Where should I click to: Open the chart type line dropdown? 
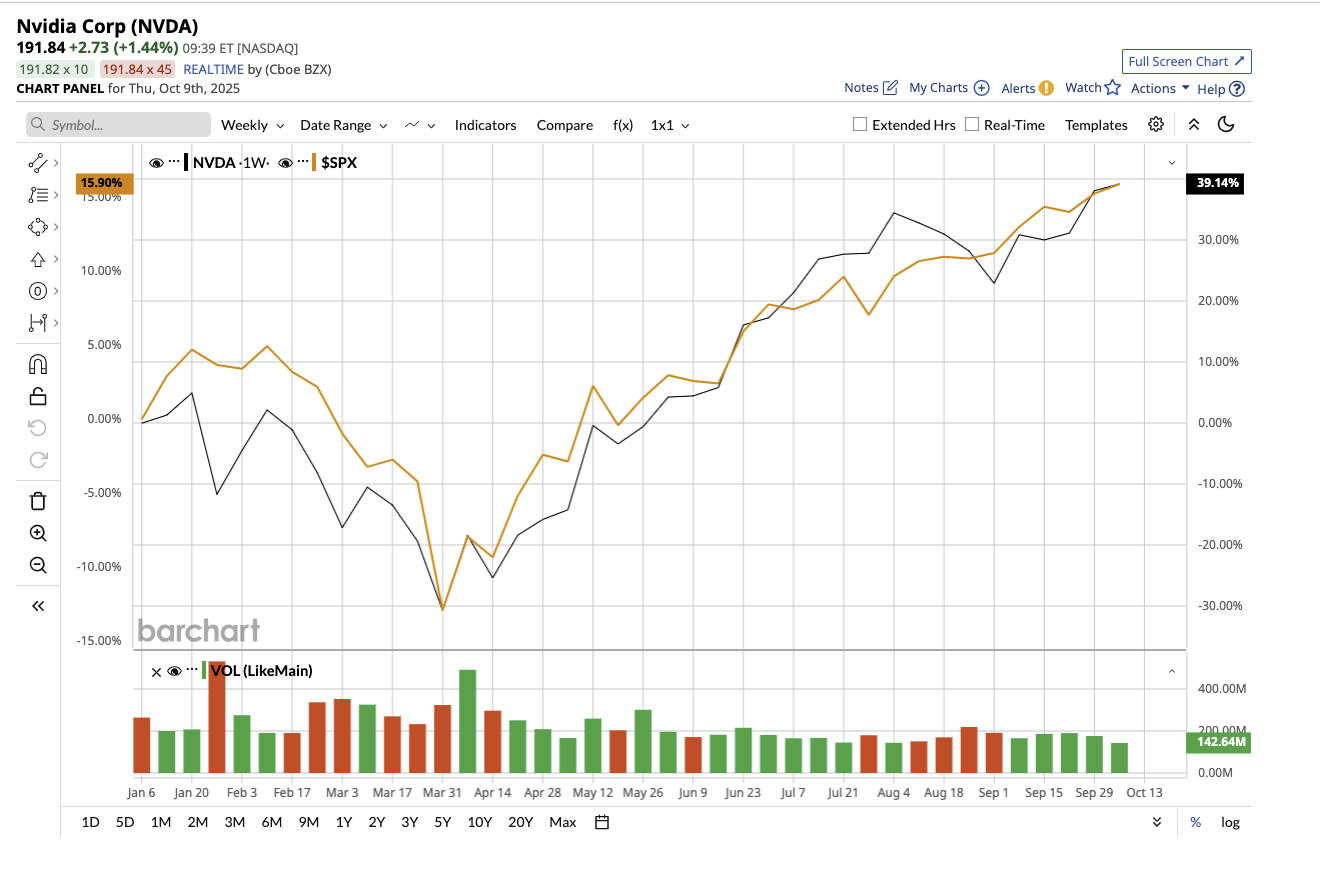pyautogui.click(x=420, y=125)
